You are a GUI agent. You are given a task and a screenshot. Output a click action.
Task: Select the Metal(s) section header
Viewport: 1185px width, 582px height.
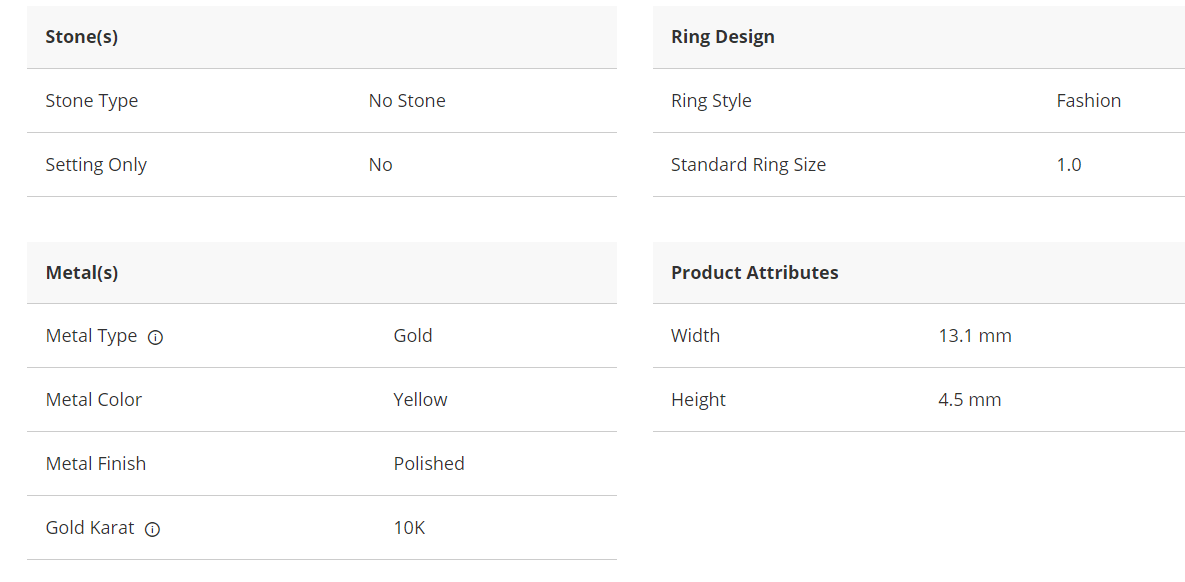(x=82, y=272)
